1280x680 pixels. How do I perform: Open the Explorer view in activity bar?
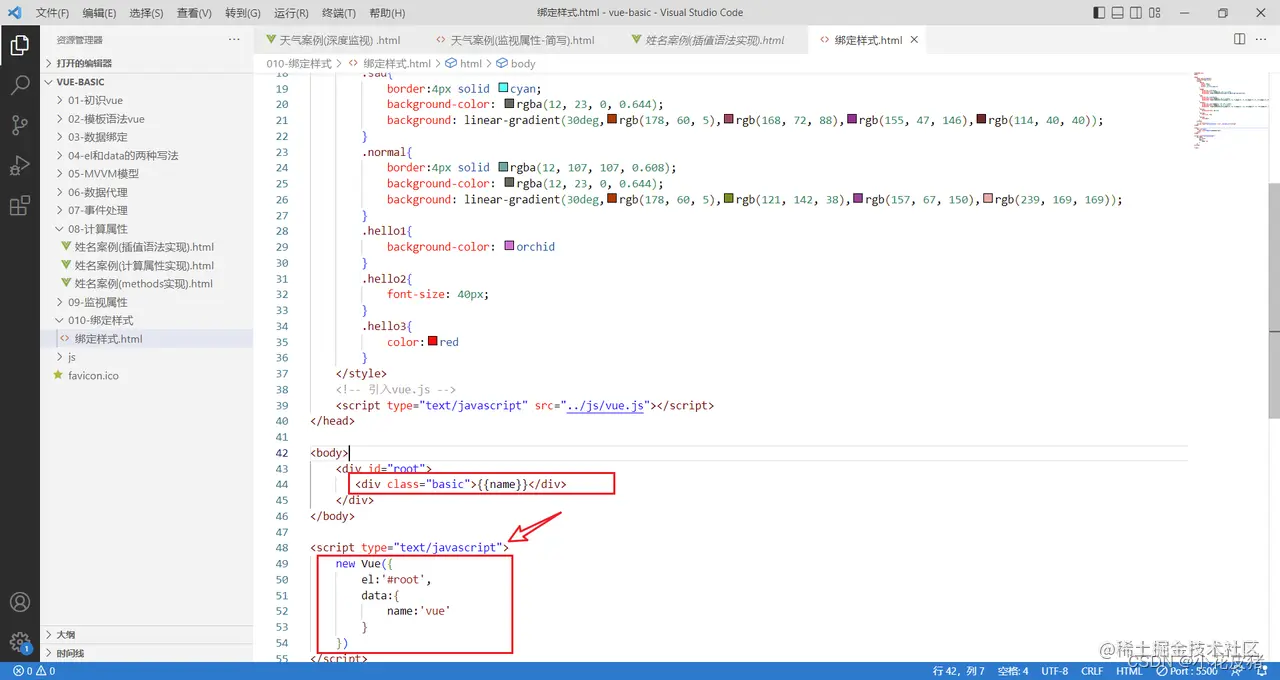point(19,45)
